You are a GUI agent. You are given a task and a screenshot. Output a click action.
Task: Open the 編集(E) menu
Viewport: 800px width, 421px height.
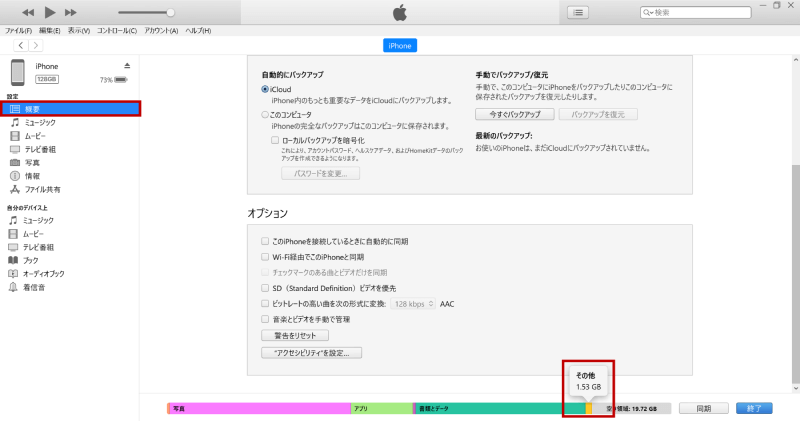[49, 31]
